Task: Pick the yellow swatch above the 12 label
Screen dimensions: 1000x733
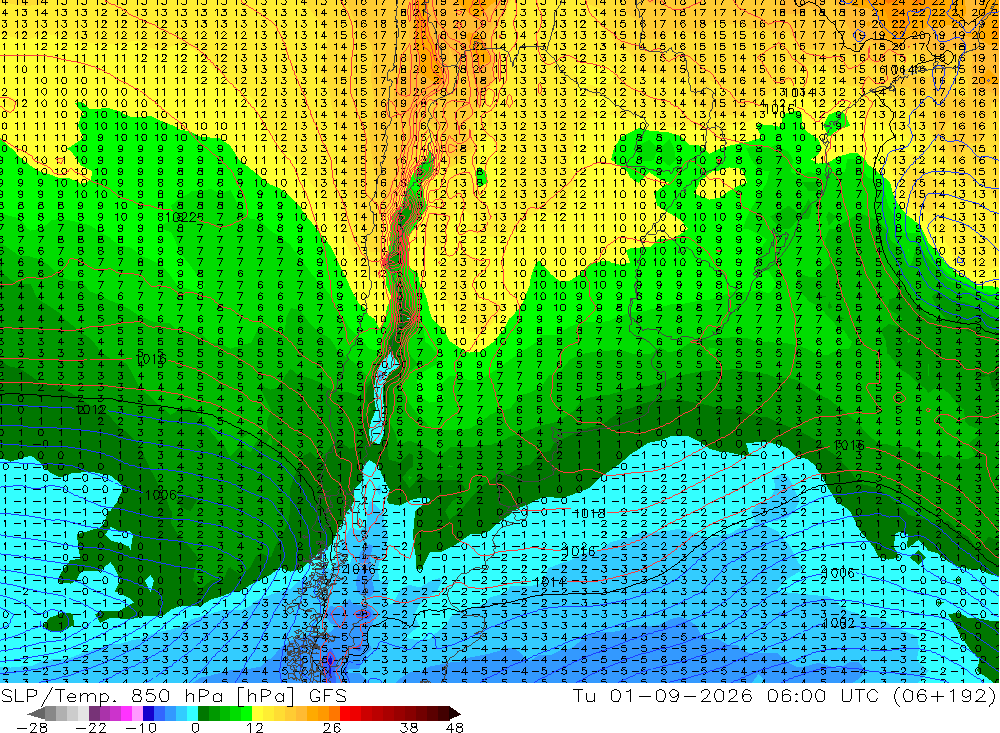Action: coord(258,713)
